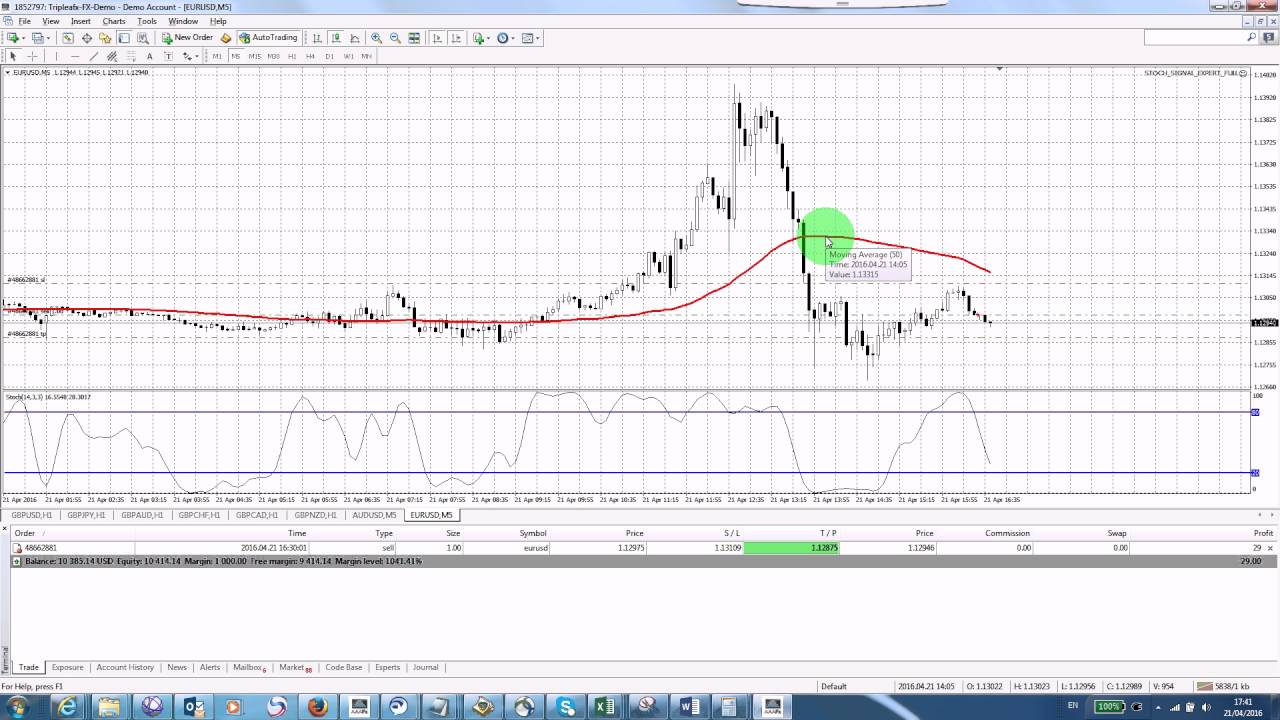Switch to M15 timeframe
The width and height of the screenshot is (1280, 720).
[254, 56]
